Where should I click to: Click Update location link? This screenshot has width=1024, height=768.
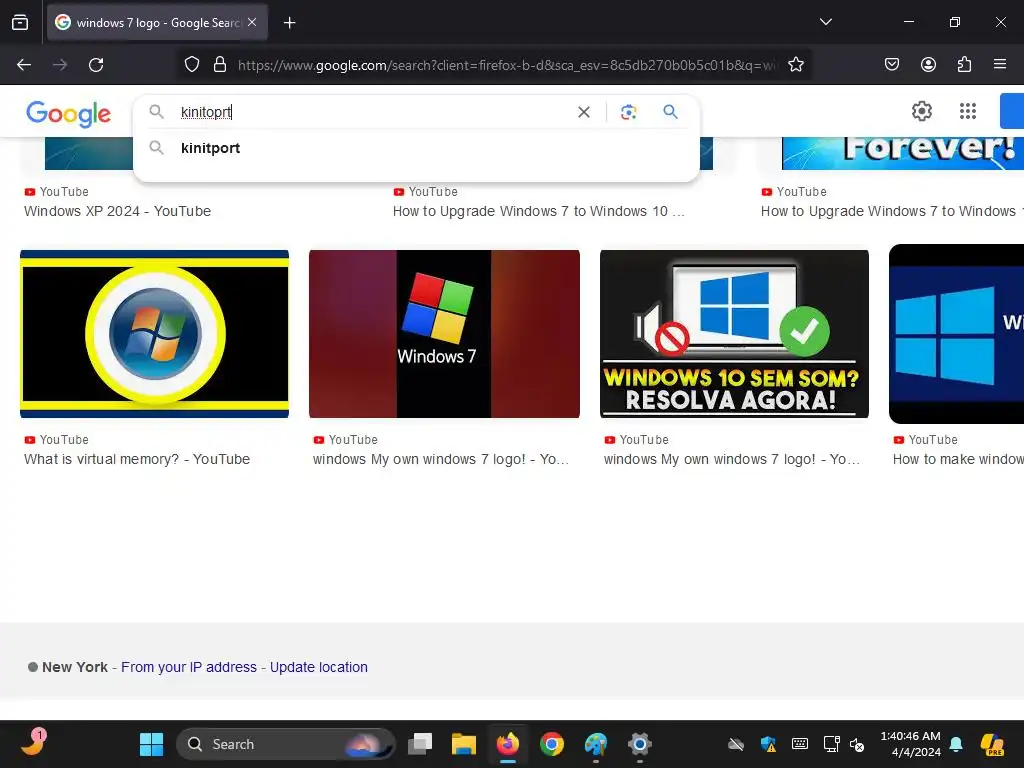tap(319, 667)
